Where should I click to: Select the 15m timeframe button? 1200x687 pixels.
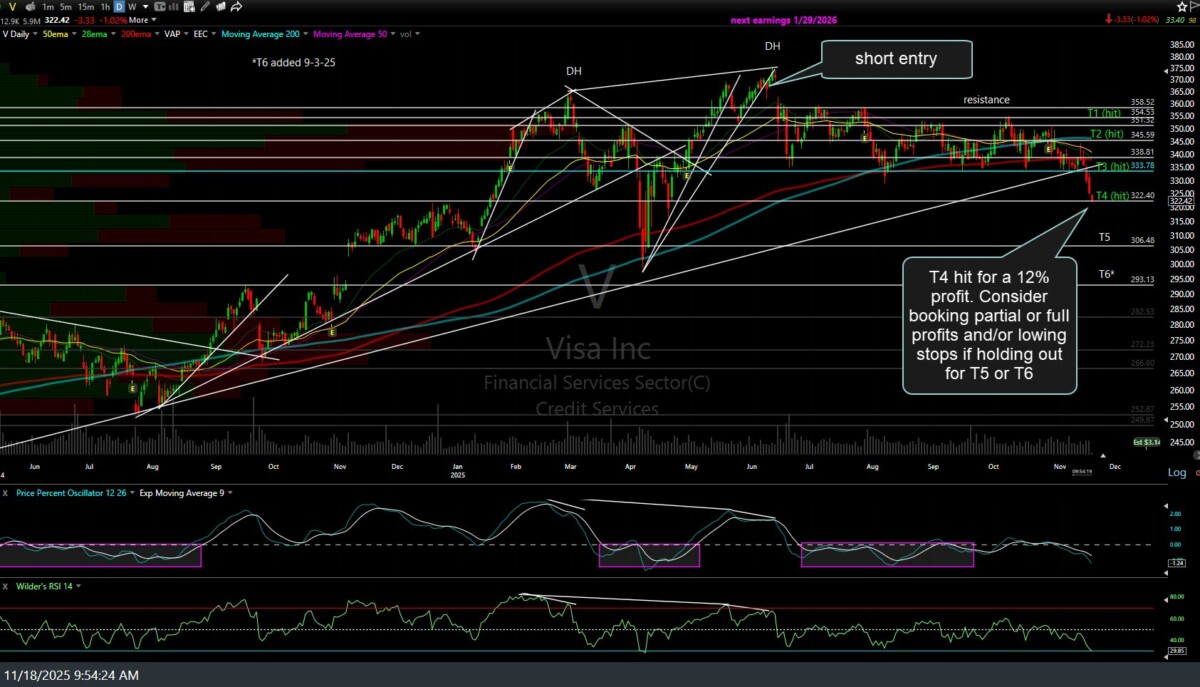click(87, 6)
